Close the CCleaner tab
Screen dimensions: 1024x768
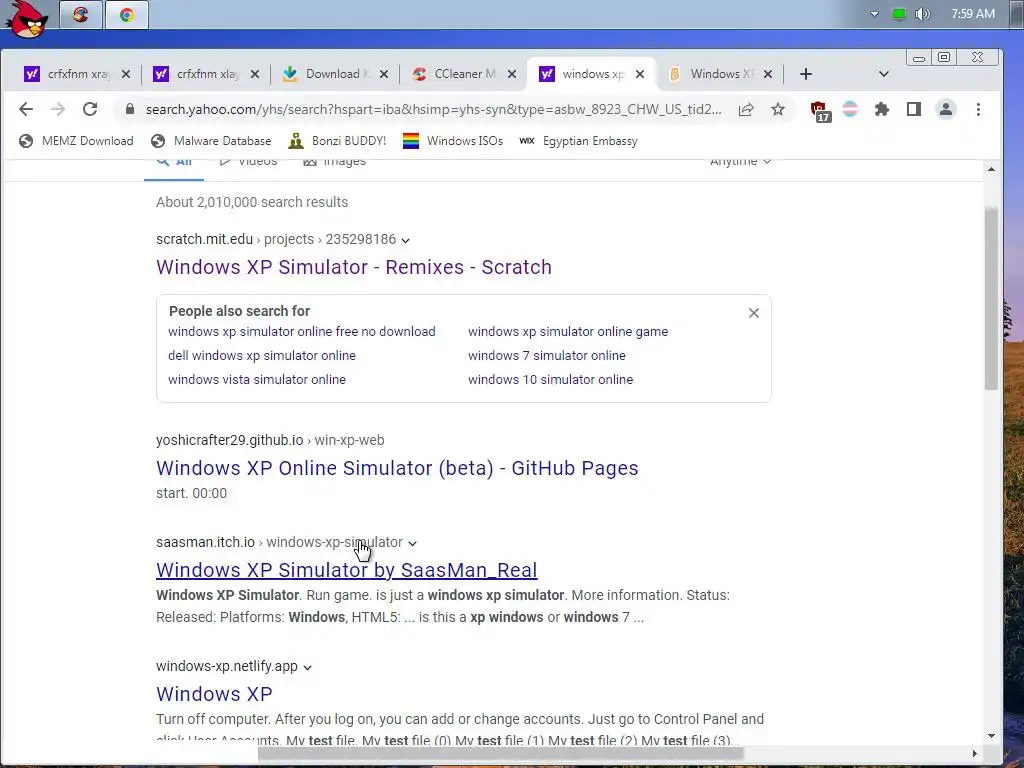pos(512,74)
